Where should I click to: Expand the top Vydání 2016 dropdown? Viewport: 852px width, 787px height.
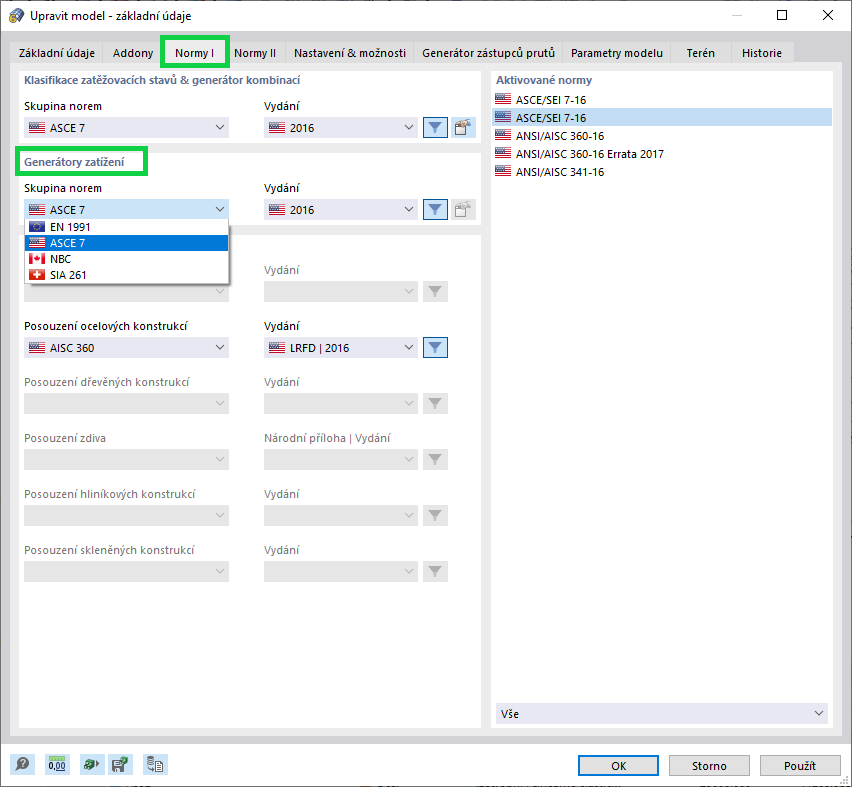pyautogui.click(x=341, y=128)
